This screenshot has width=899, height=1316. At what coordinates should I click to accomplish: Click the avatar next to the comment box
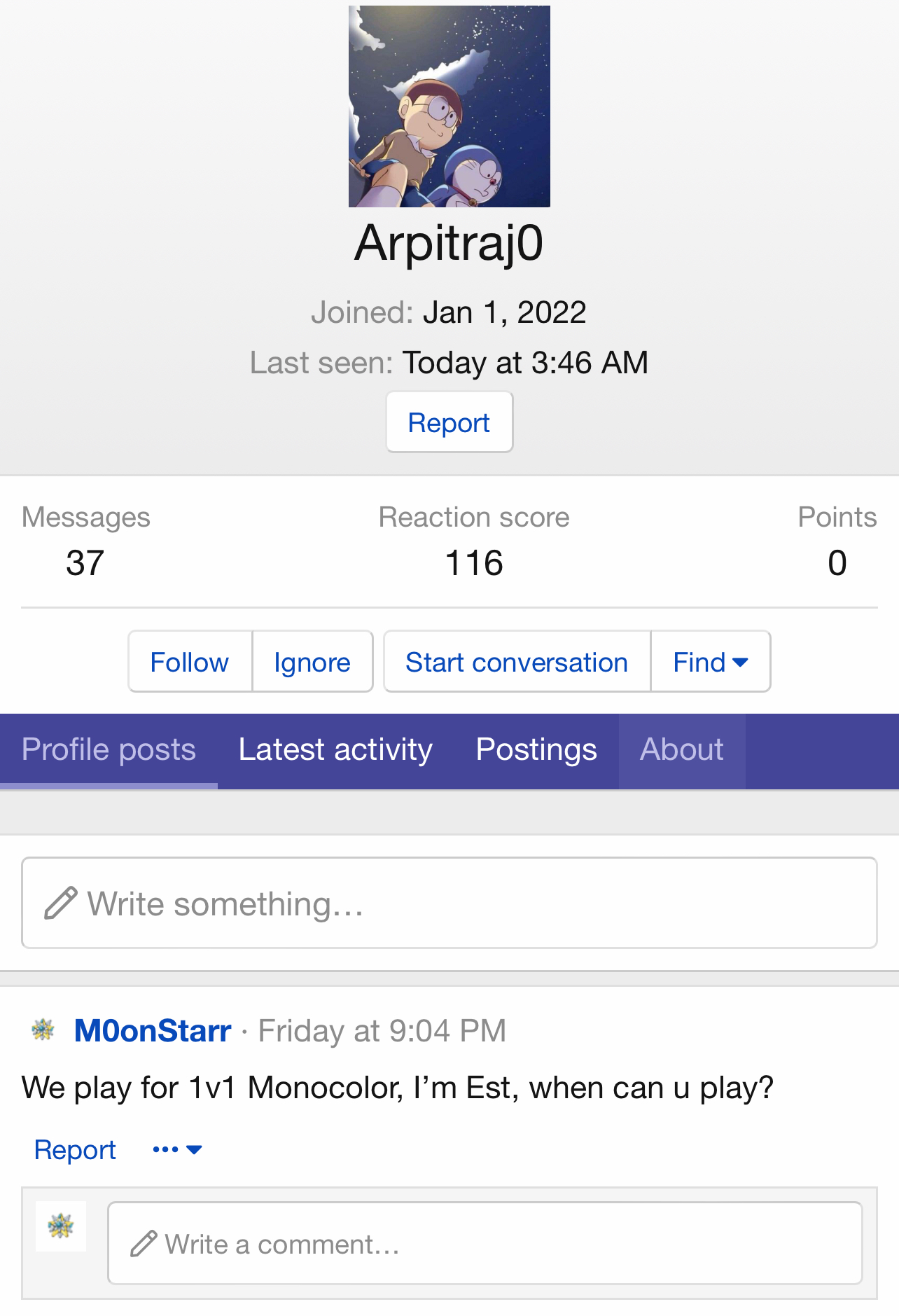pos(61,1226)
